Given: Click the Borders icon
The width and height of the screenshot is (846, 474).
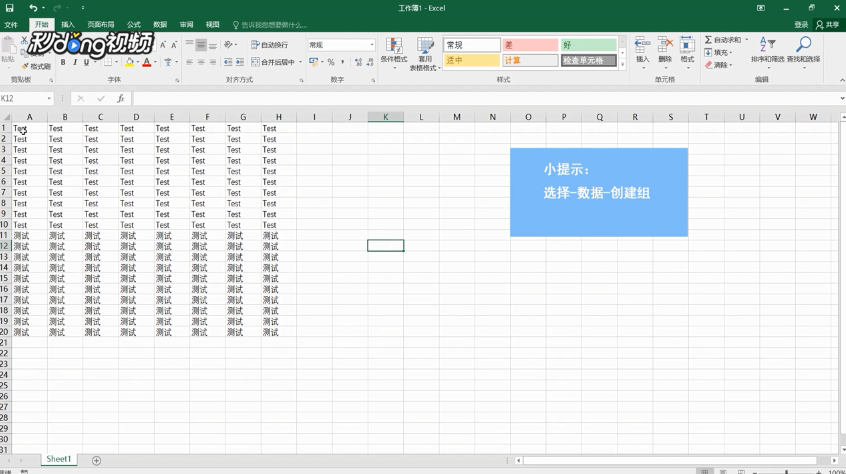Looking at the screenshot, I should (108, 63).
